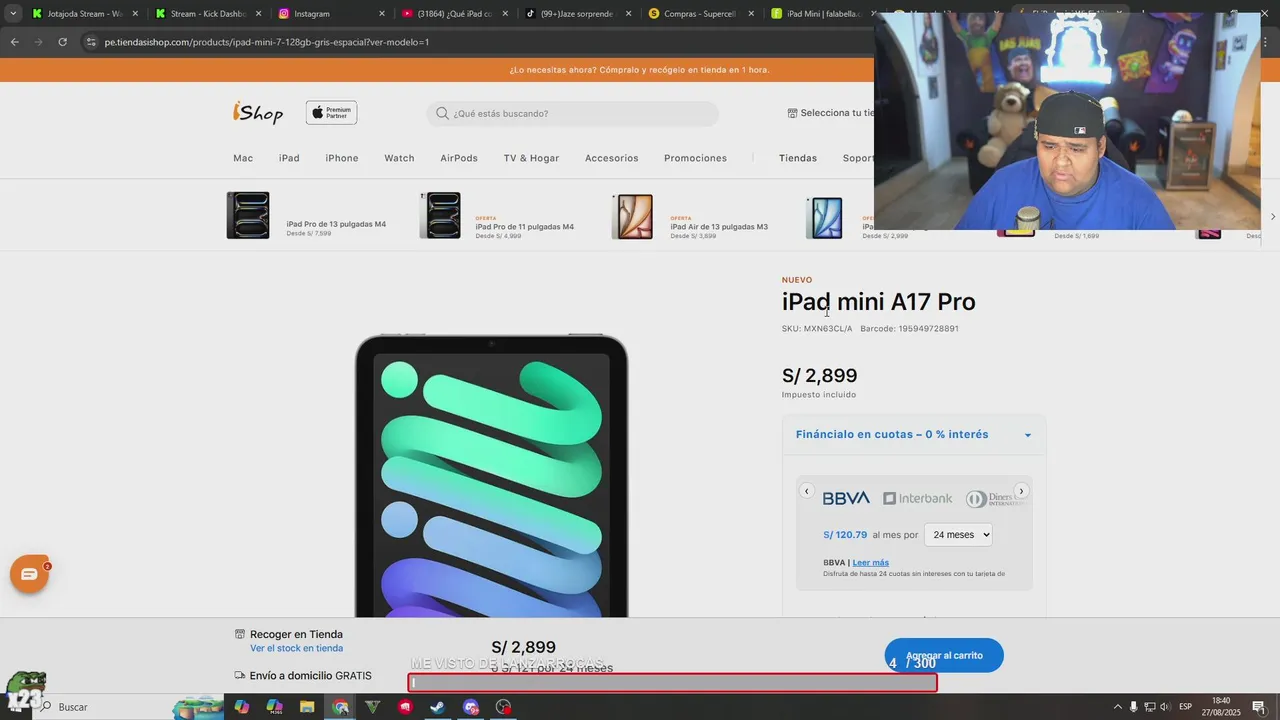Open the TV & Hogar navigation item
1280x720 pixels.
[531, 158]
